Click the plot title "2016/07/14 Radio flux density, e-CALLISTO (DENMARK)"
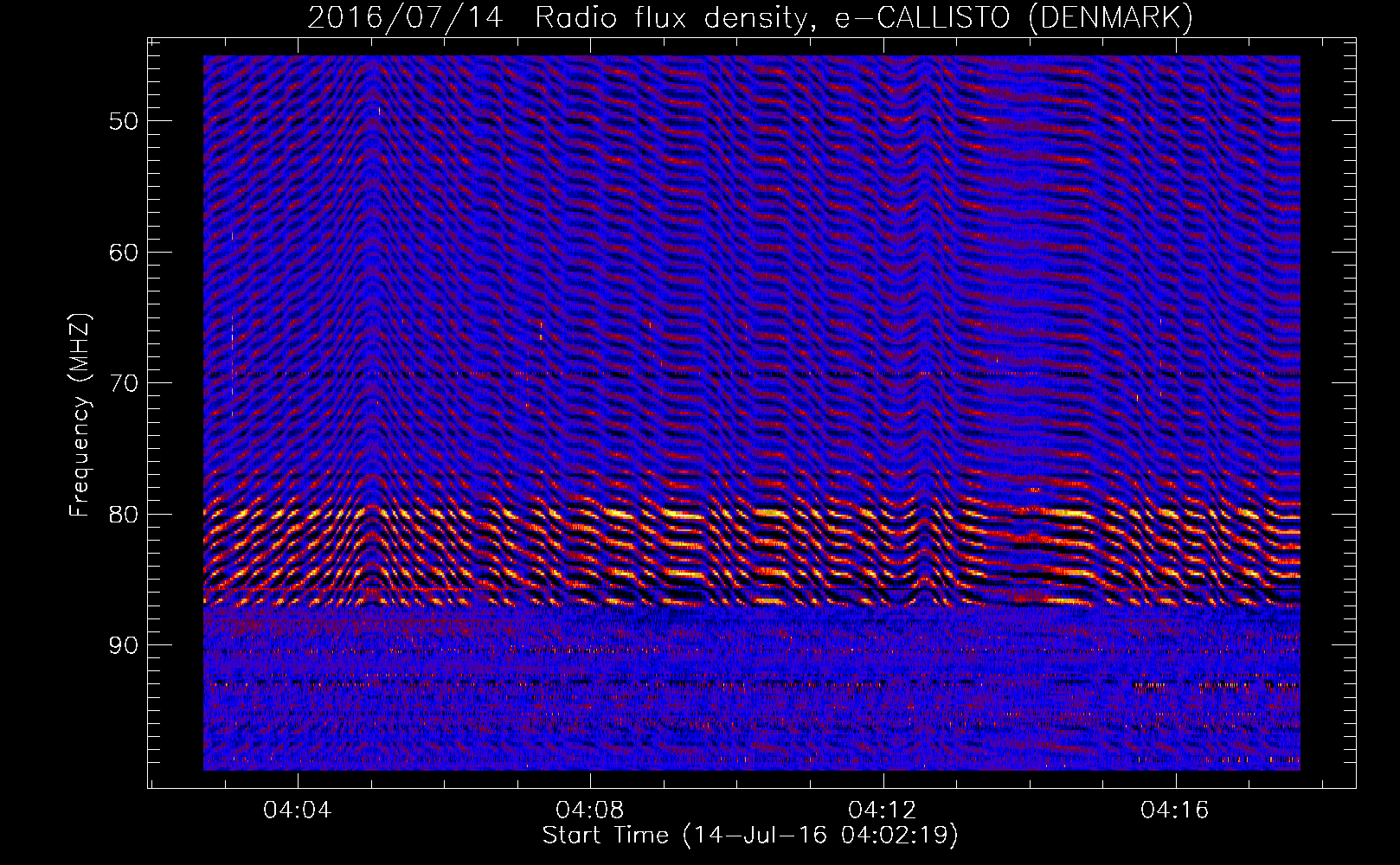This screenshot has height=865, width=1400. tap(750, 17)
